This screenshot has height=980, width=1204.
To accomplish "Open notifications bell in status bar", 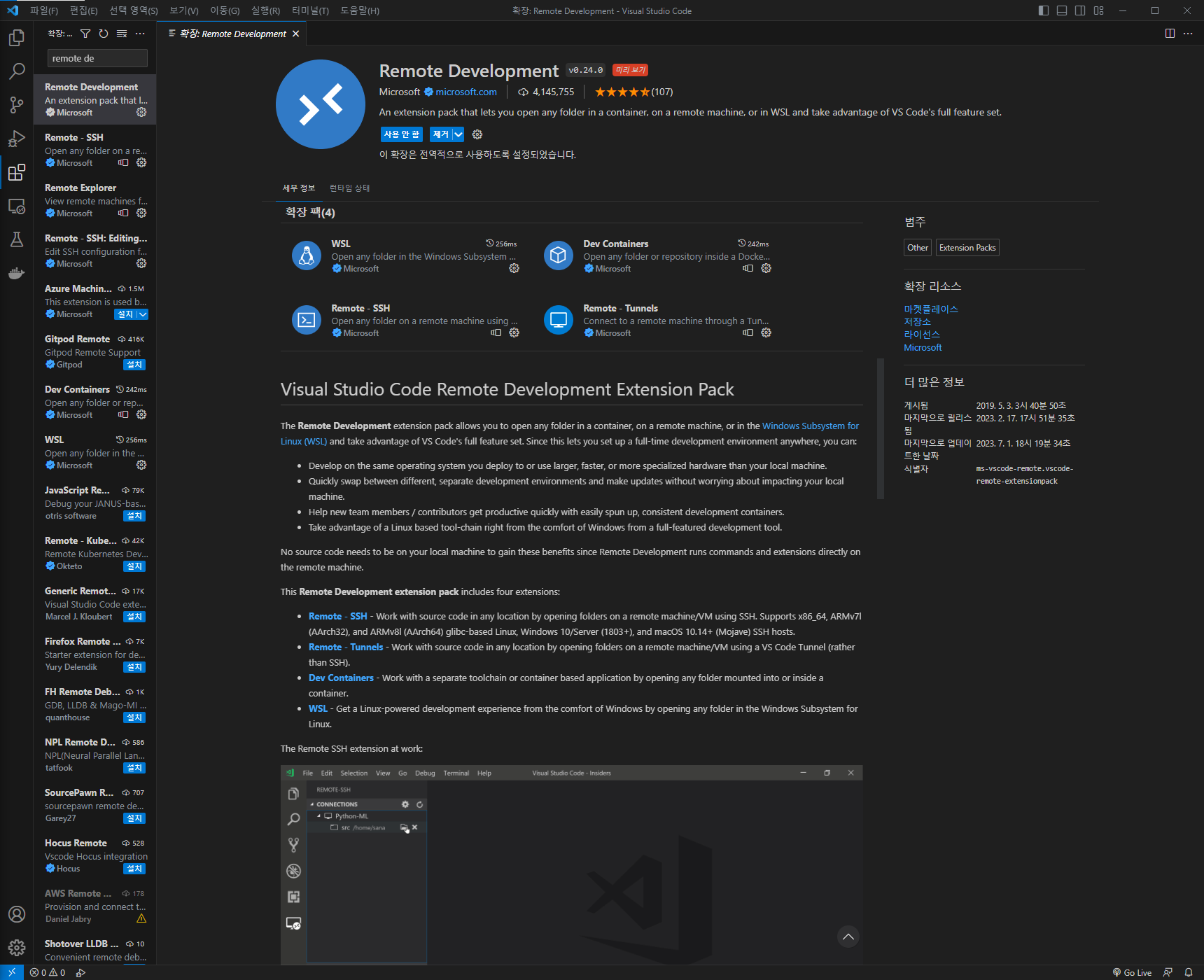I will [x=1188, y=972].
